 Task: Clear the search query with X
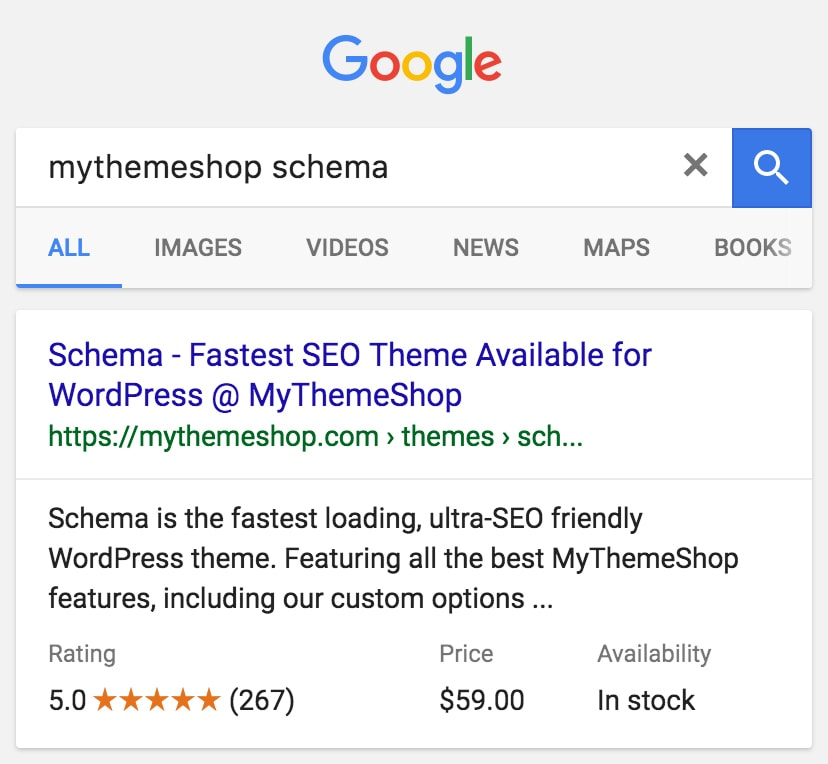[695, 165]
